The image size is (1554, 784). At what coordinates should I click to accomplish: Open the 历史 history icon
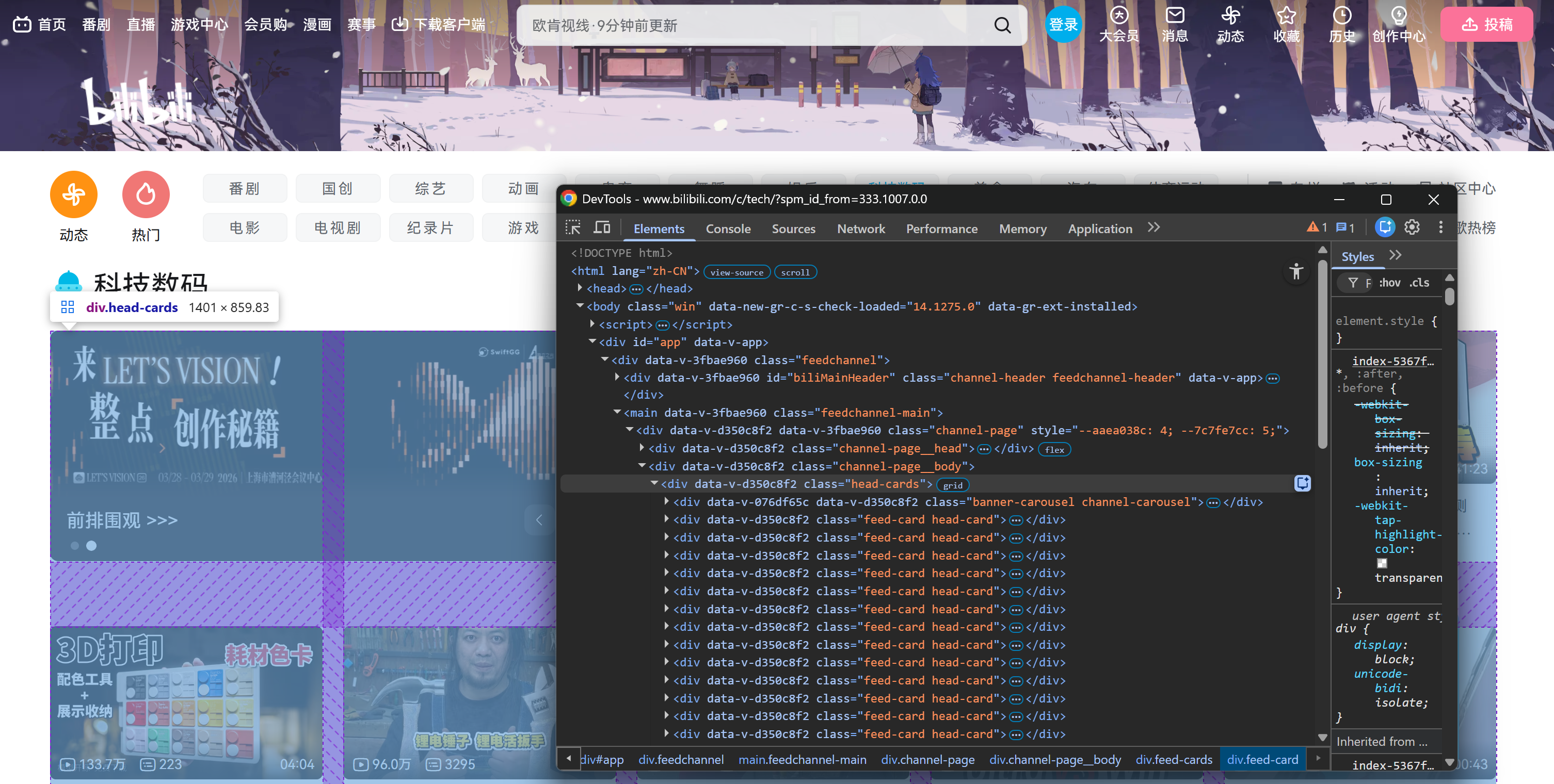(1342, 17)
